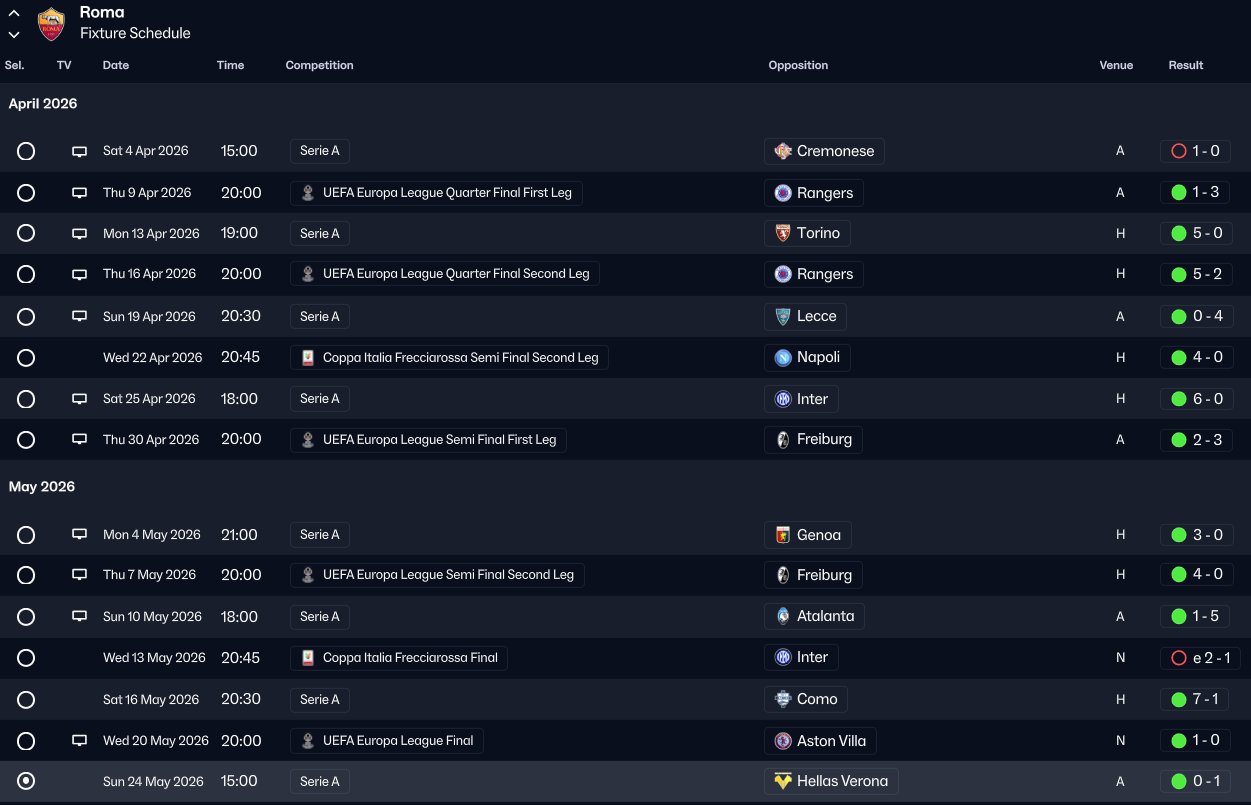The height and width of the screenshot is (805, 1251).
Task: Click the TV icon for Cremonese match
Action: 79,152
